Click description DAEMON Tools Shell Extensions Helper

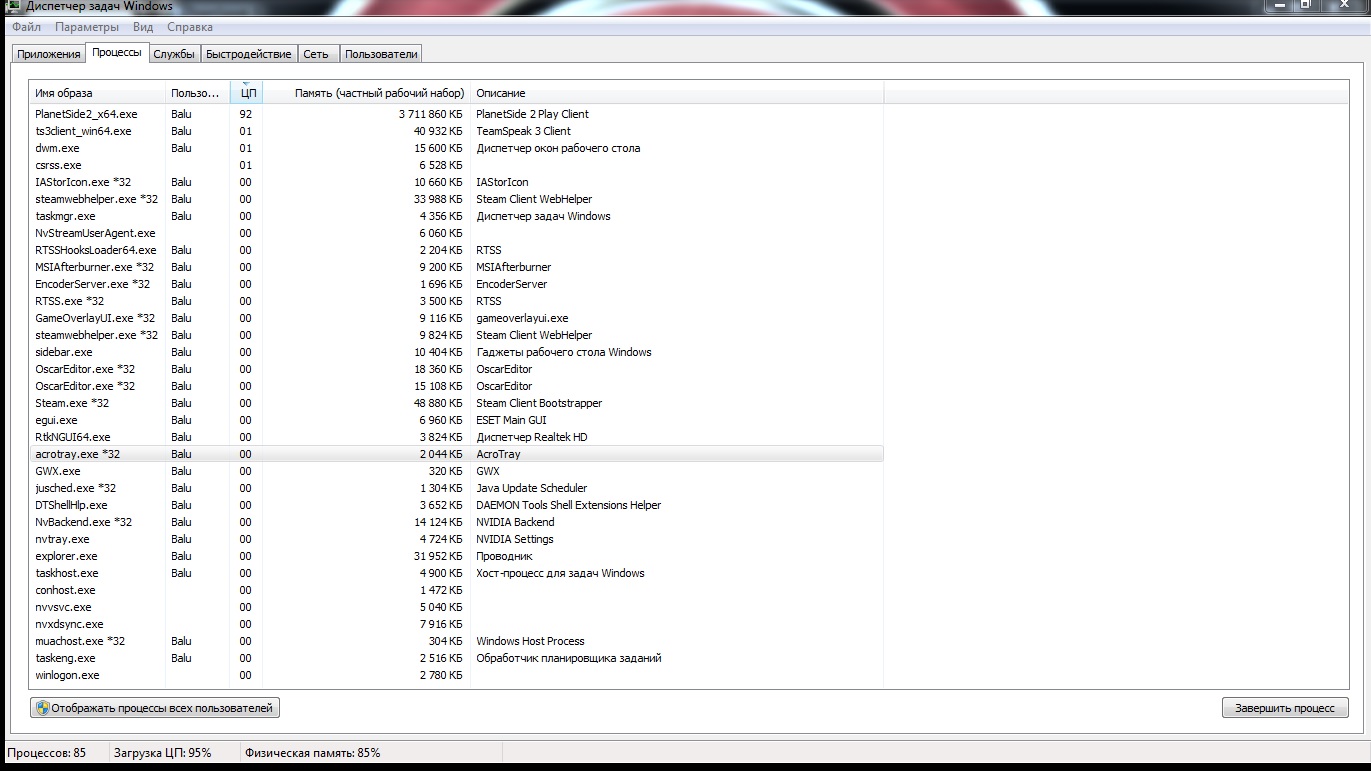click(x=568, y=505)
